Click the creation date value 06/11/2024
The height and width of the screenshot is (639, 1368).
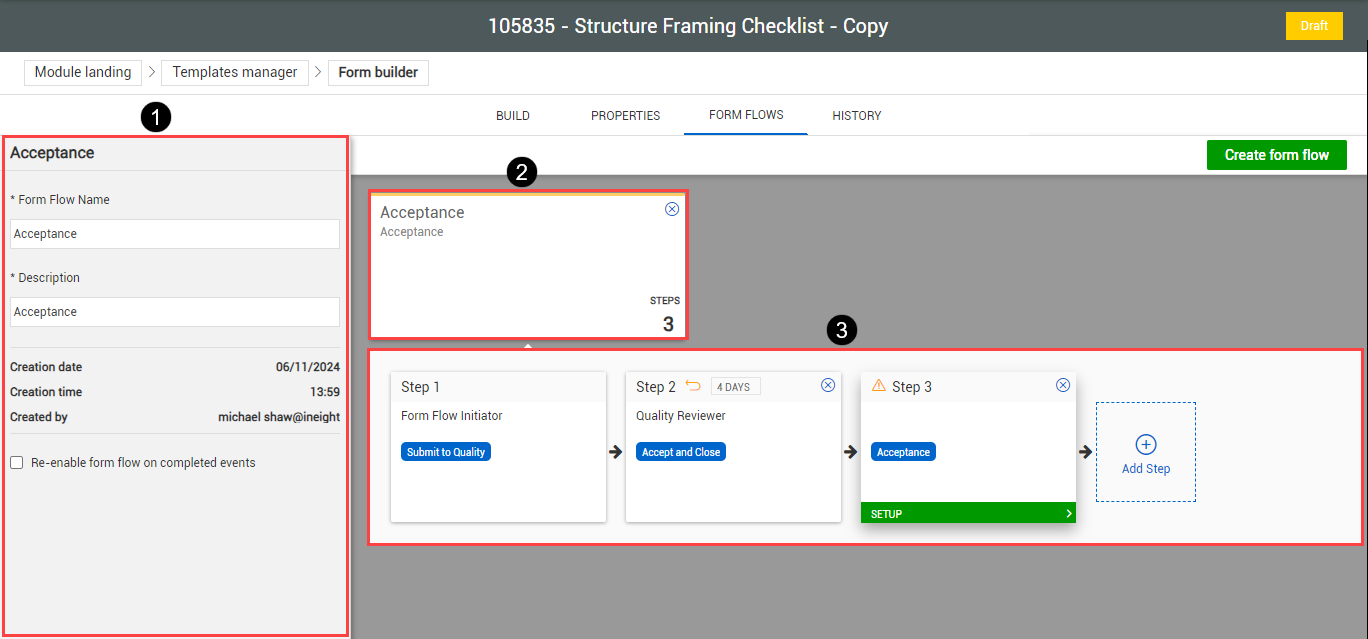308,367
